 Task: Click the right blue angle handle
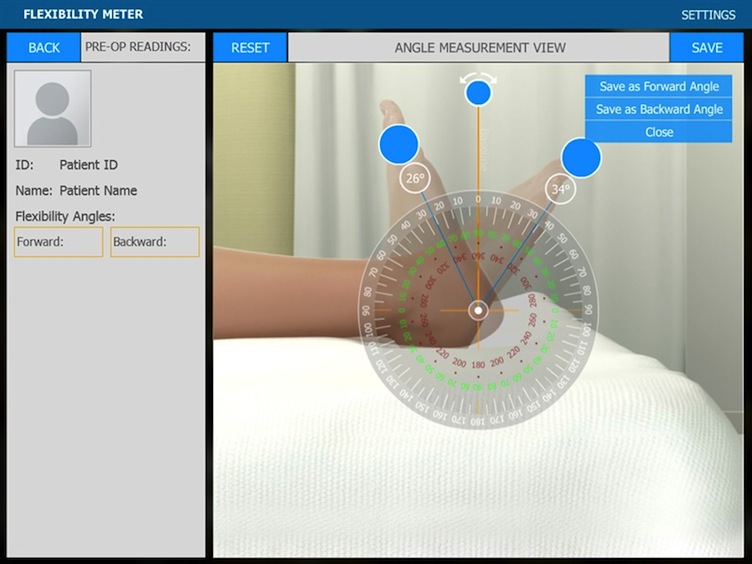pyautogui.click(x=581, y=158)
